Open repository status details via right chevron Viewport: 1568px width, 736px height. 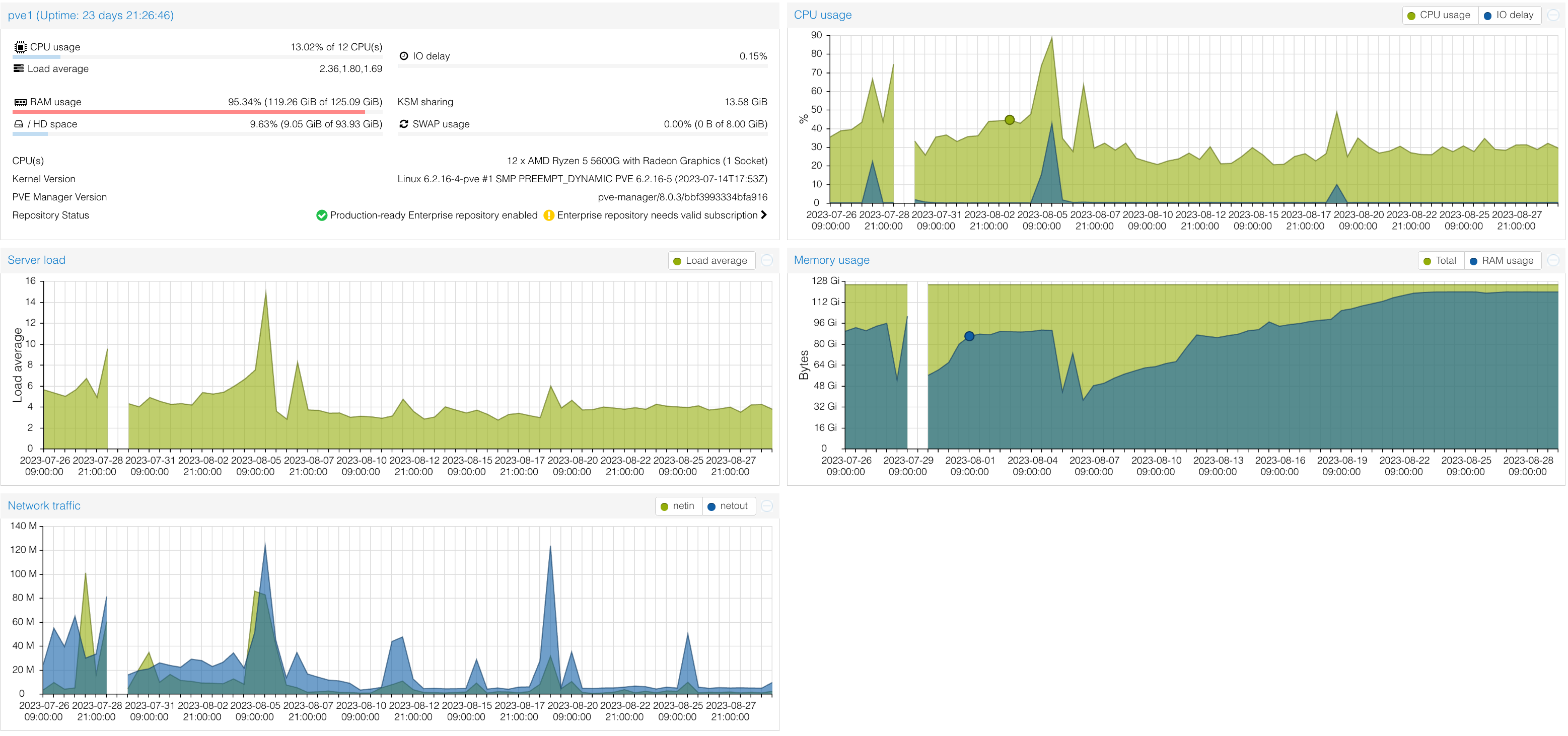(763, 215)
